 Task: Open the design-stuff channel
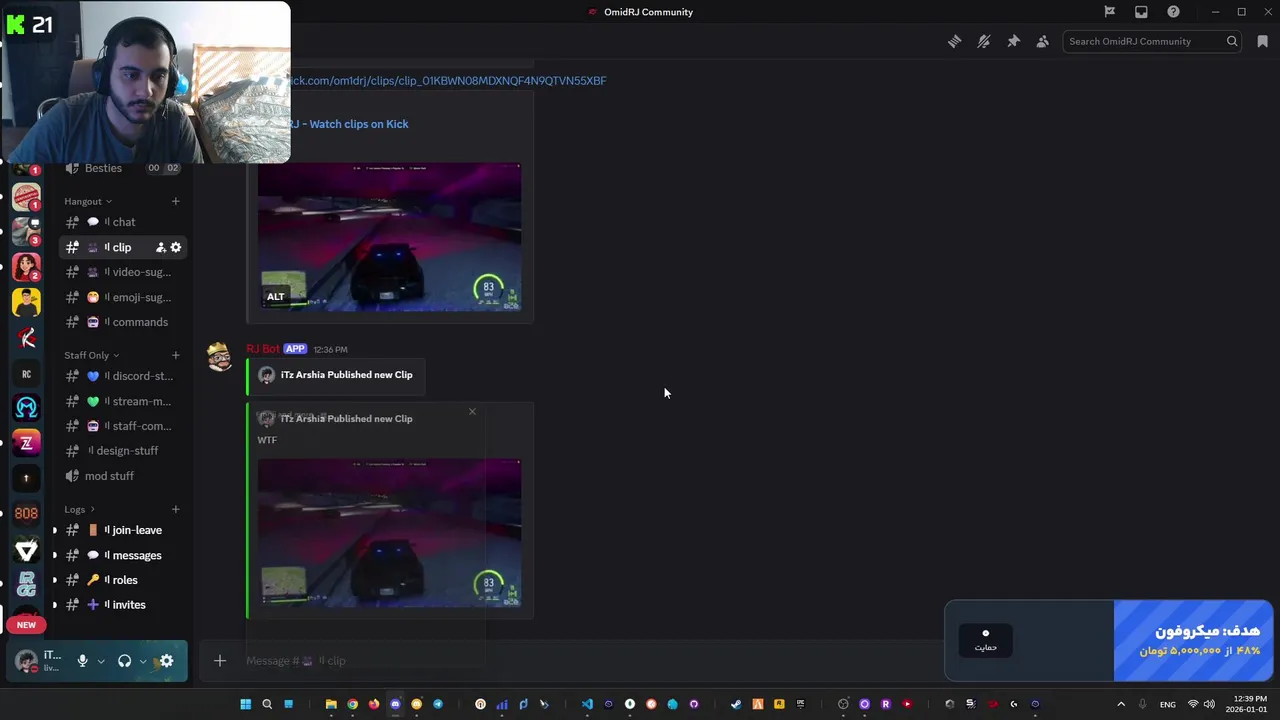coord(122,451)
